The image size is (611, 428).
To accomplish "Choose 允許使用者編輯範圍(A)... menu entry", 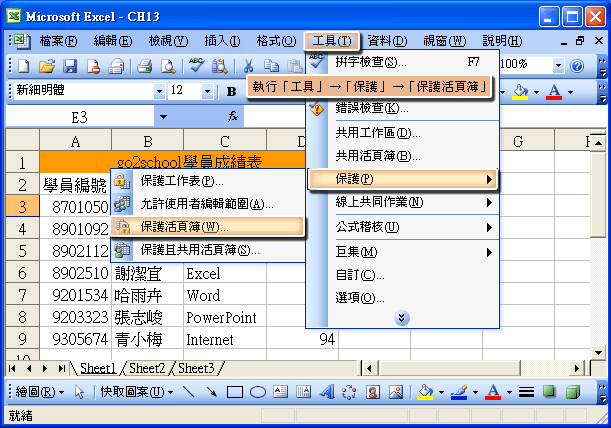I will pos(208,203).
